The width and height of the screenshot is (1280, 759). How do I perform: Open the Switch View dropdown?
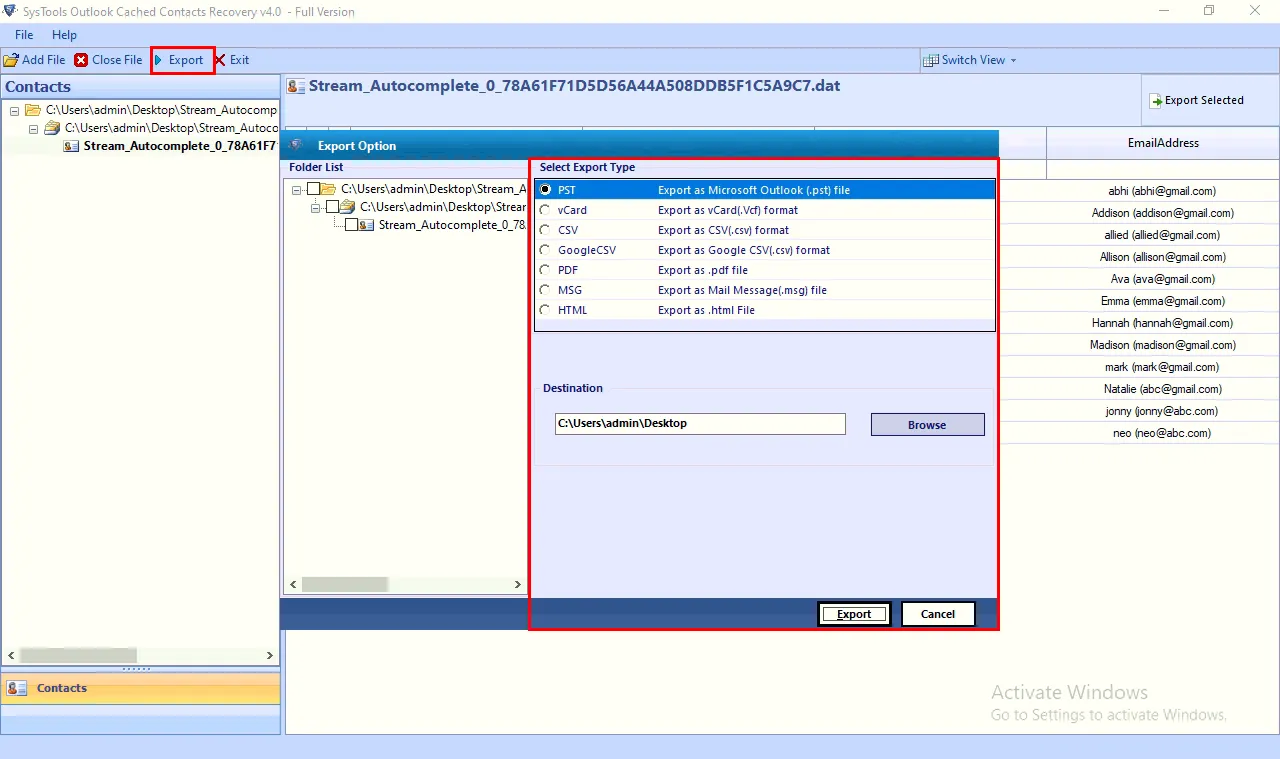point(969,60)
